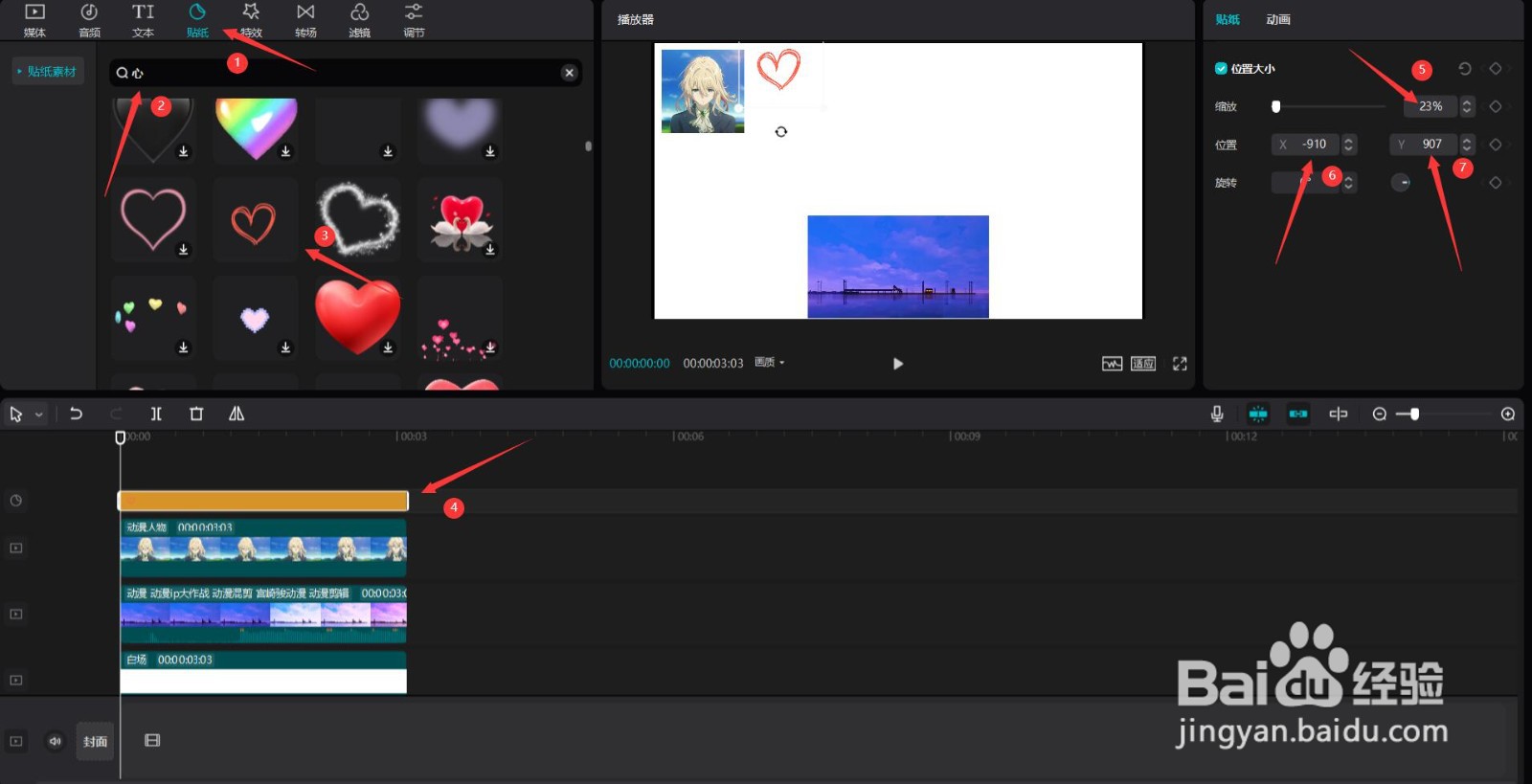Click the X position field -910
The width and height of the screenshot is (1532, 784).
click(1306, 145)
